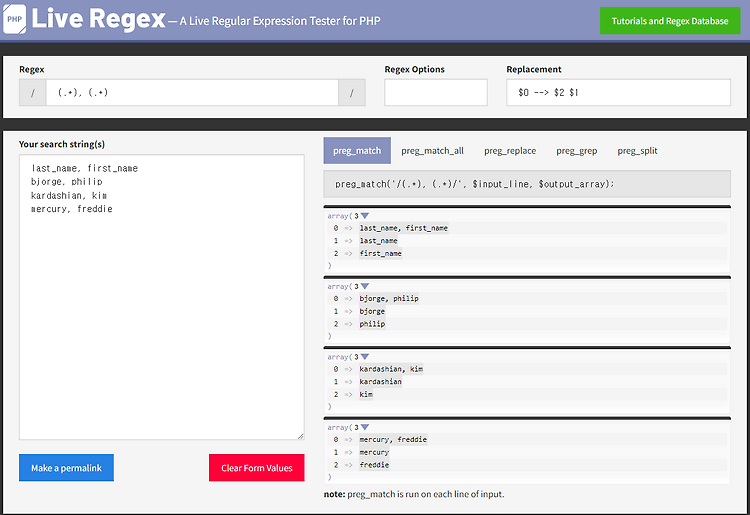Click the resize handle of search textarea
The image size is (750, 515).
[300, 436]
